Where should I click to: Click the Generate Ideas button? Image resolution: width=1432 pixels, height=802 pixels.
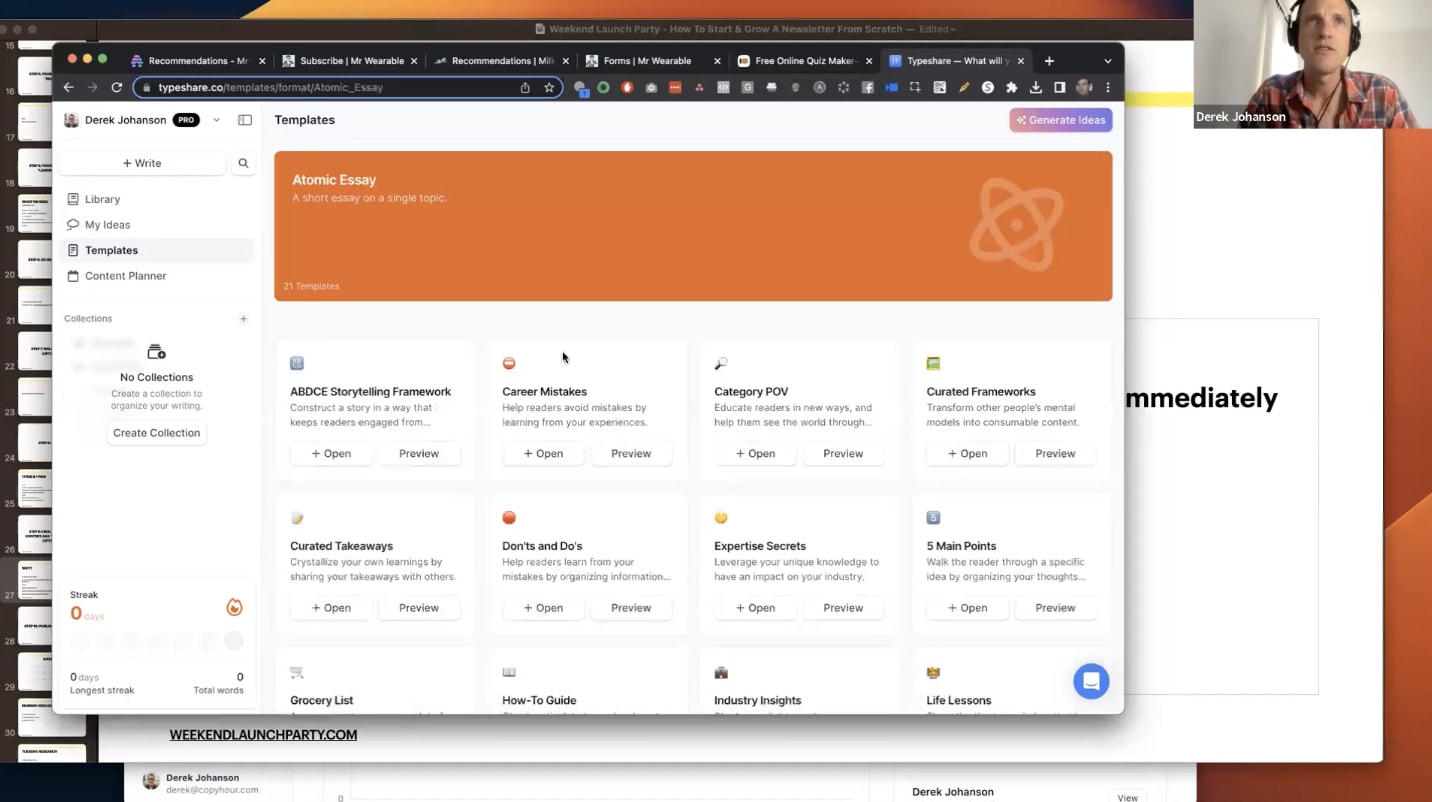(x=1061, y=120)
